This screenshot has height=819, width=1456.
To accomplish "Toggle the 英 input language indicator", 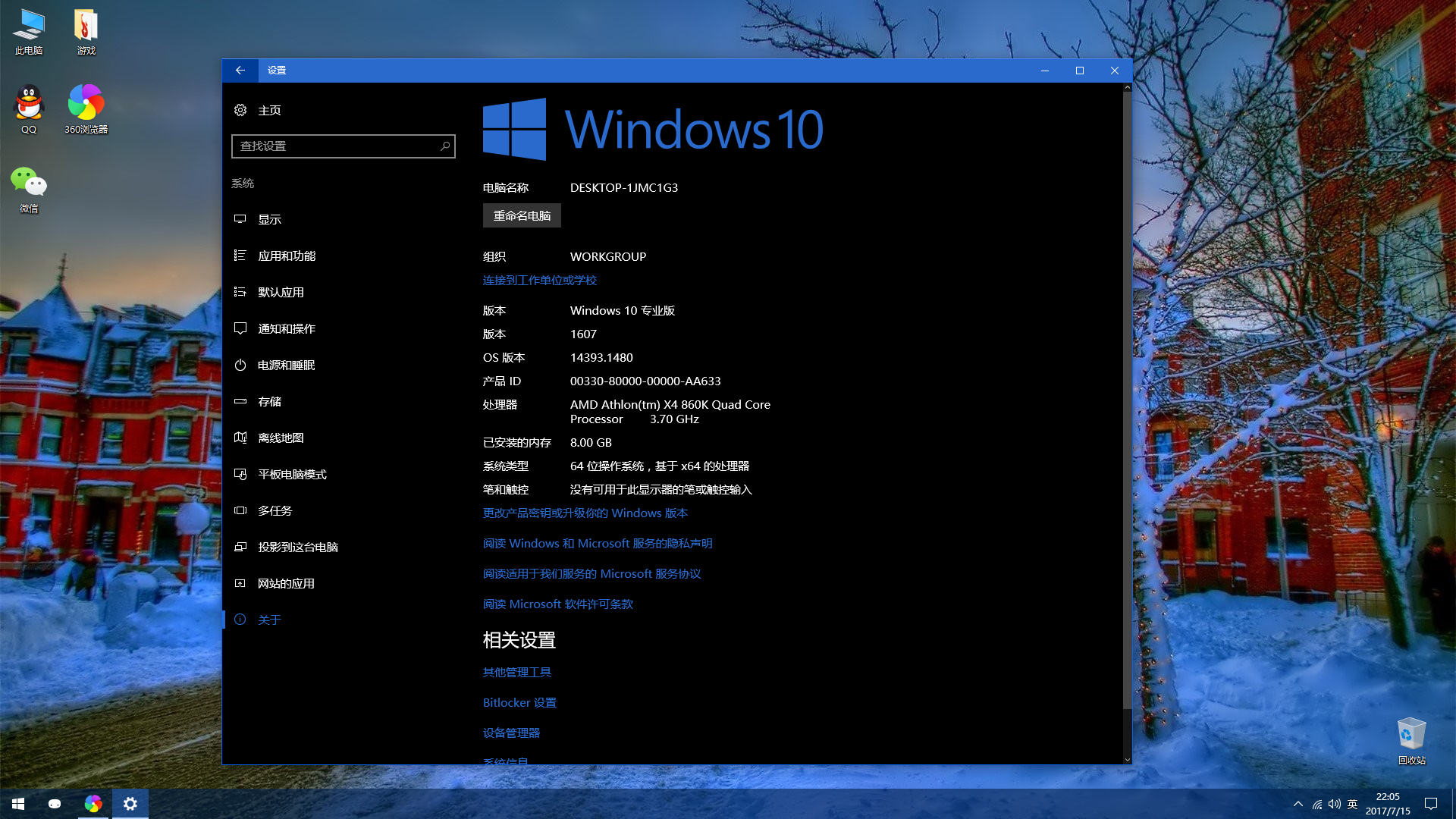I will pyautogui.click(x=1352, y=804).
